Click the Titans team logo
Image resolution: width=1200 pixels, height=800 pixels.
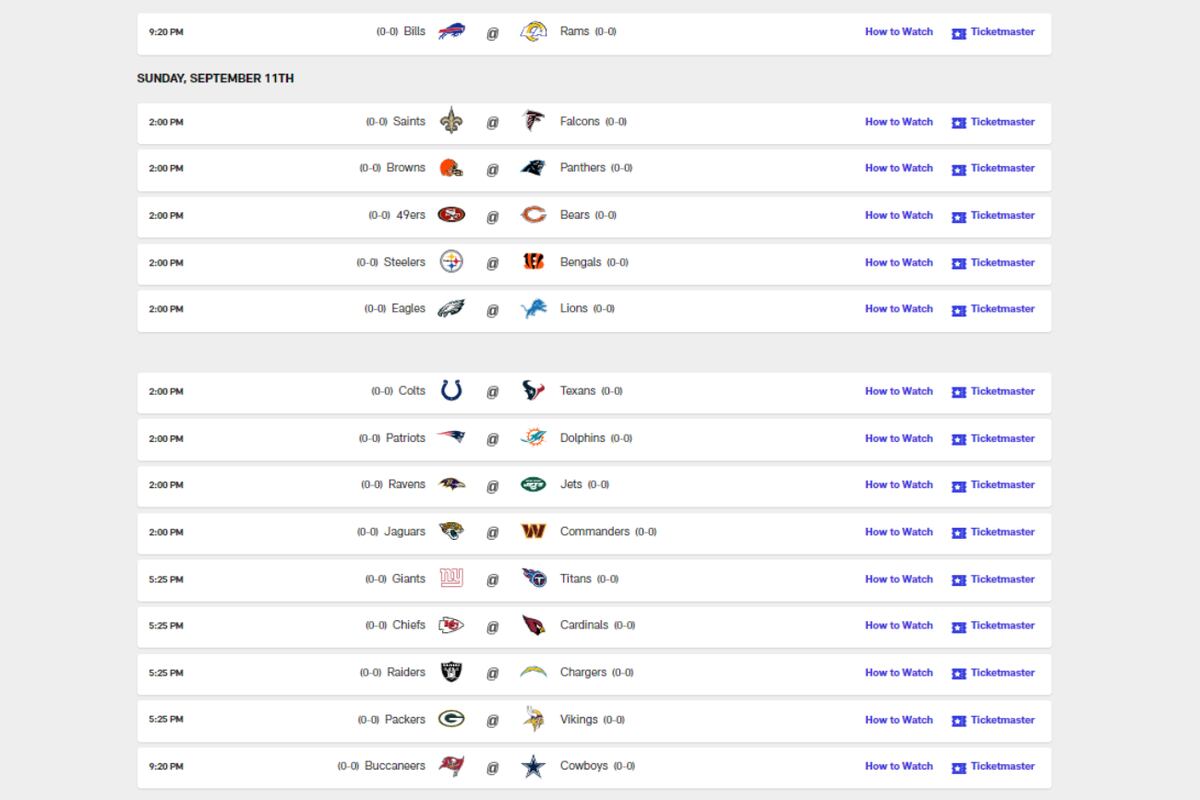[534, 579]
